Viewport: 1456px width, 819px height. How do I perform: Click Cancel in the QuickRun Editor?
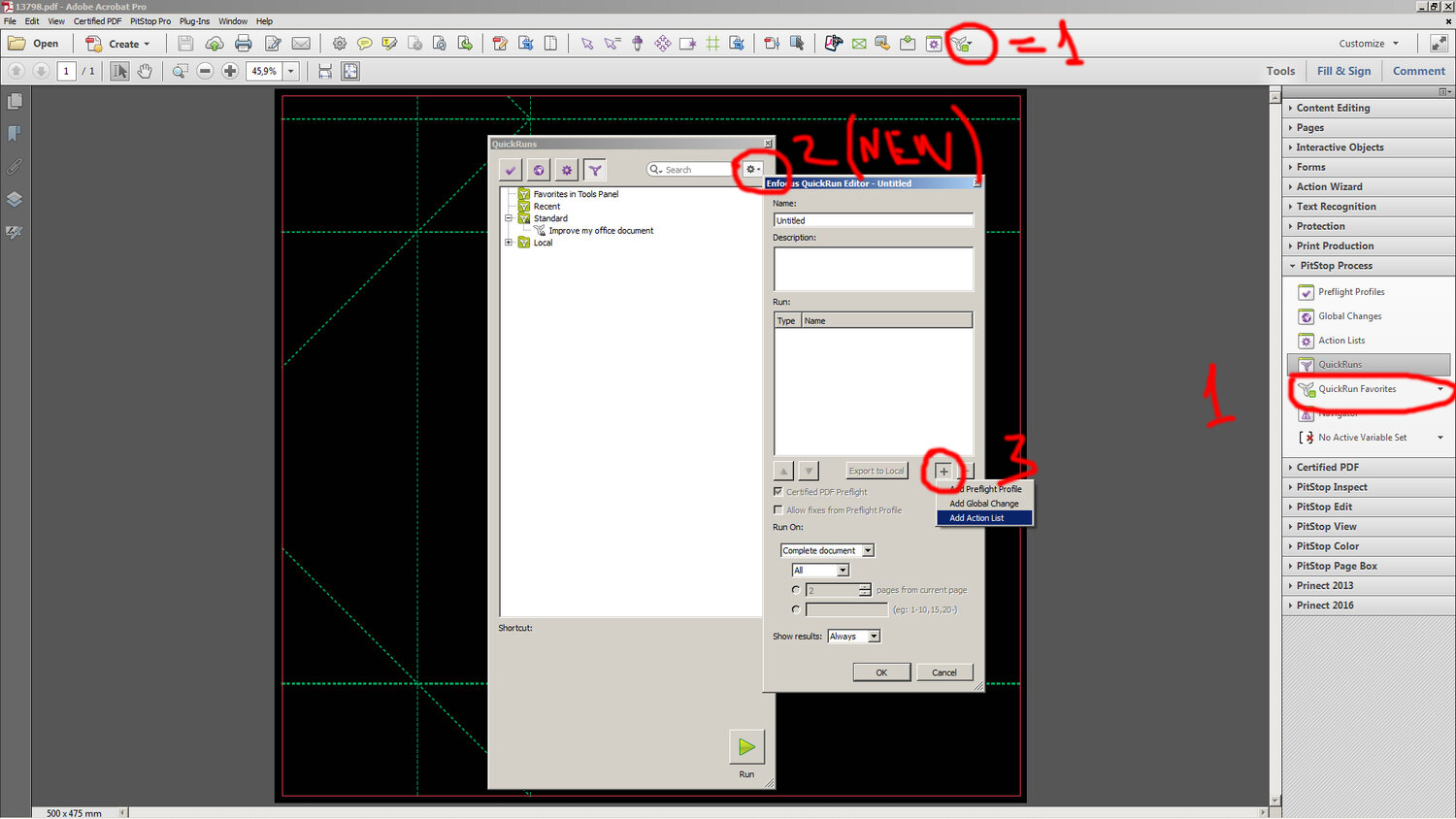944,672
